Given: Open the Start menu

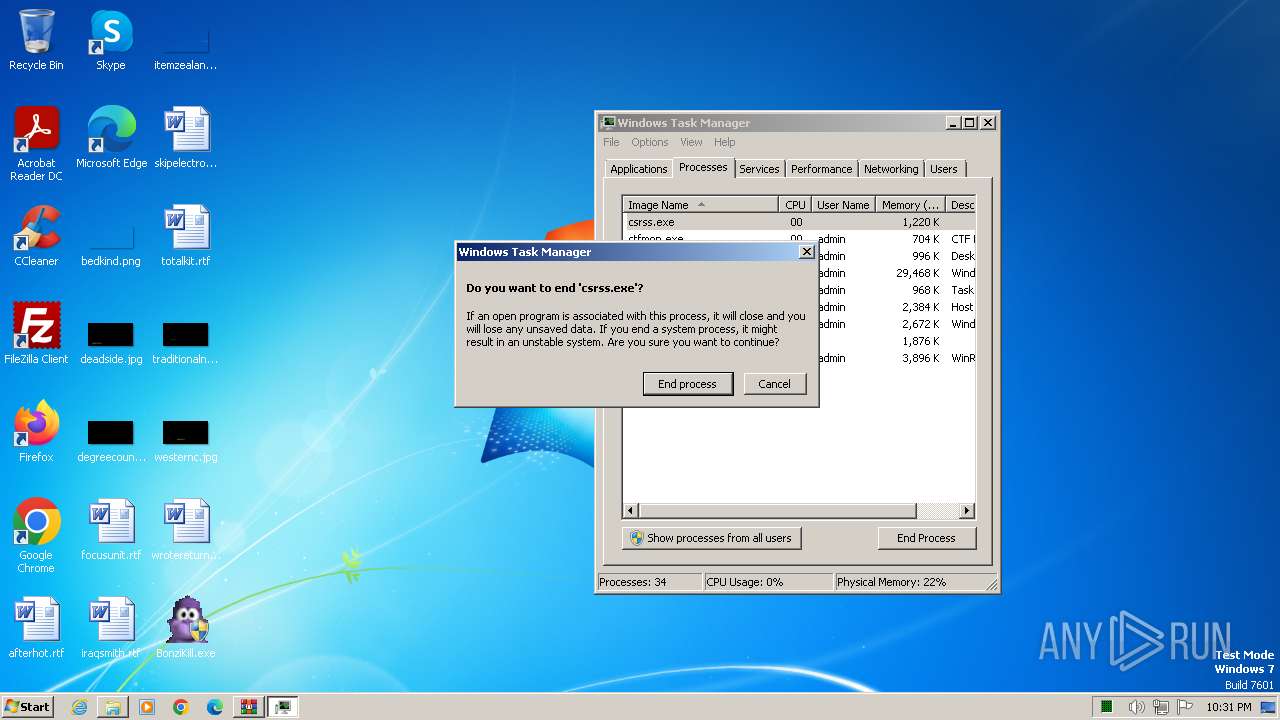Looking at the screenshot, I should pyautogui.click(x=27, y=706).
